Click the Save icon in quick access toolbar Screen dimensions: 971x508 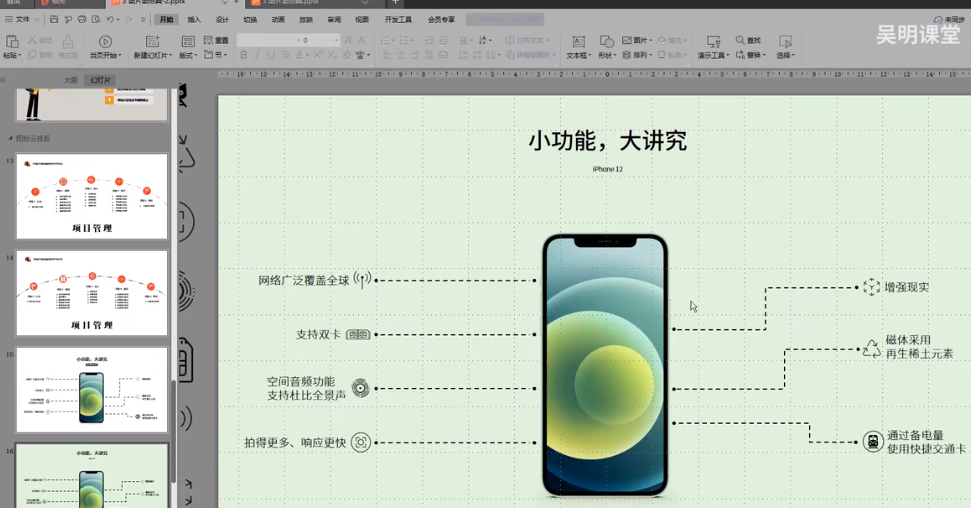pyautogui.click(x=54, y=19)
